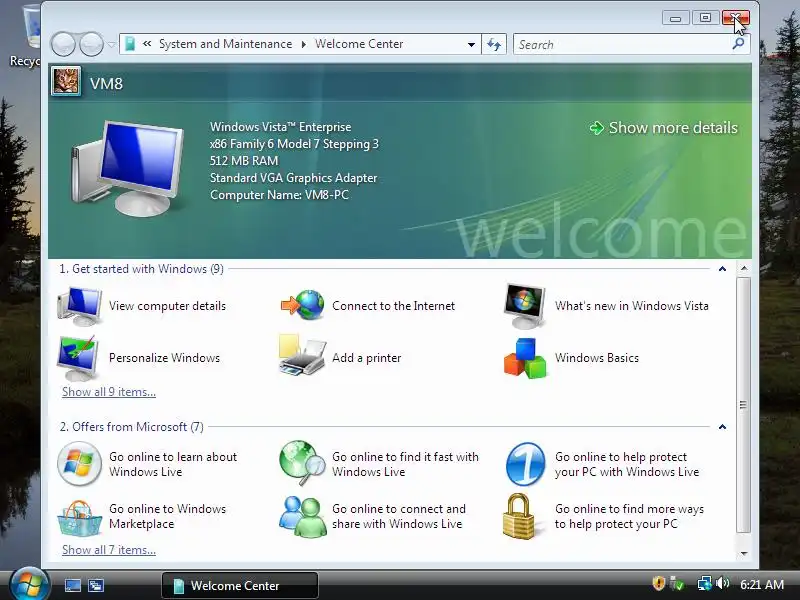Collapse Offers from Microsoft section
Viewport: 800px width, 600px height.
click(x=722, y=427)
